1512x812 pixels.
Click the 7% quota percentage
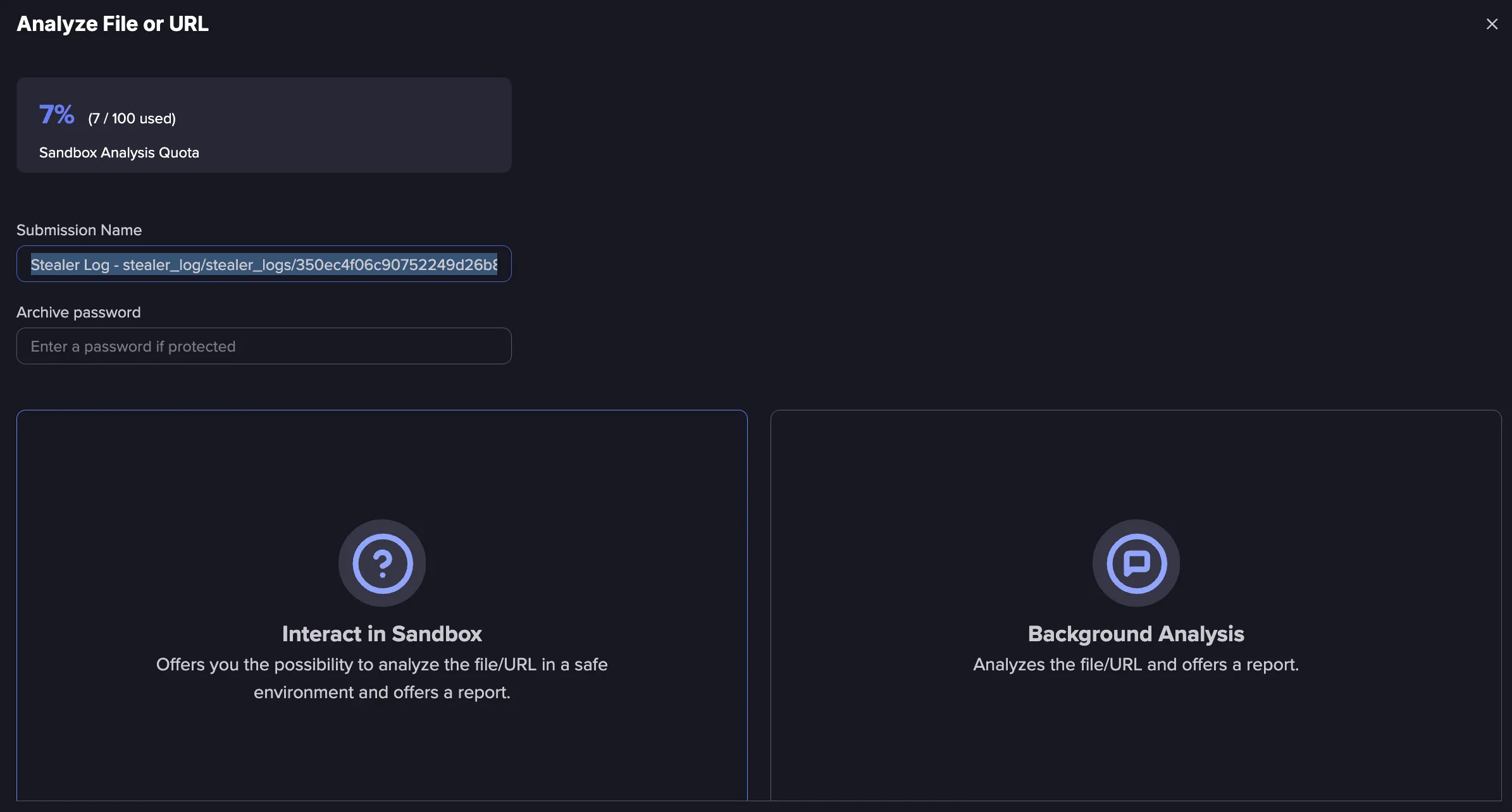57,114
